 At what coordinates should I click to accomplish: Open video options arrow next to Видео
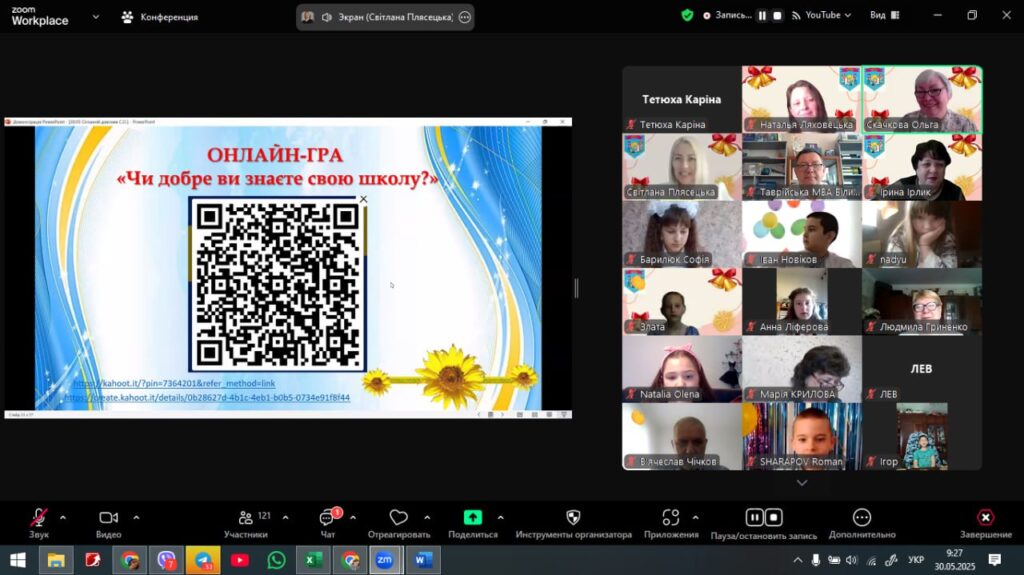tap(136, 518)
